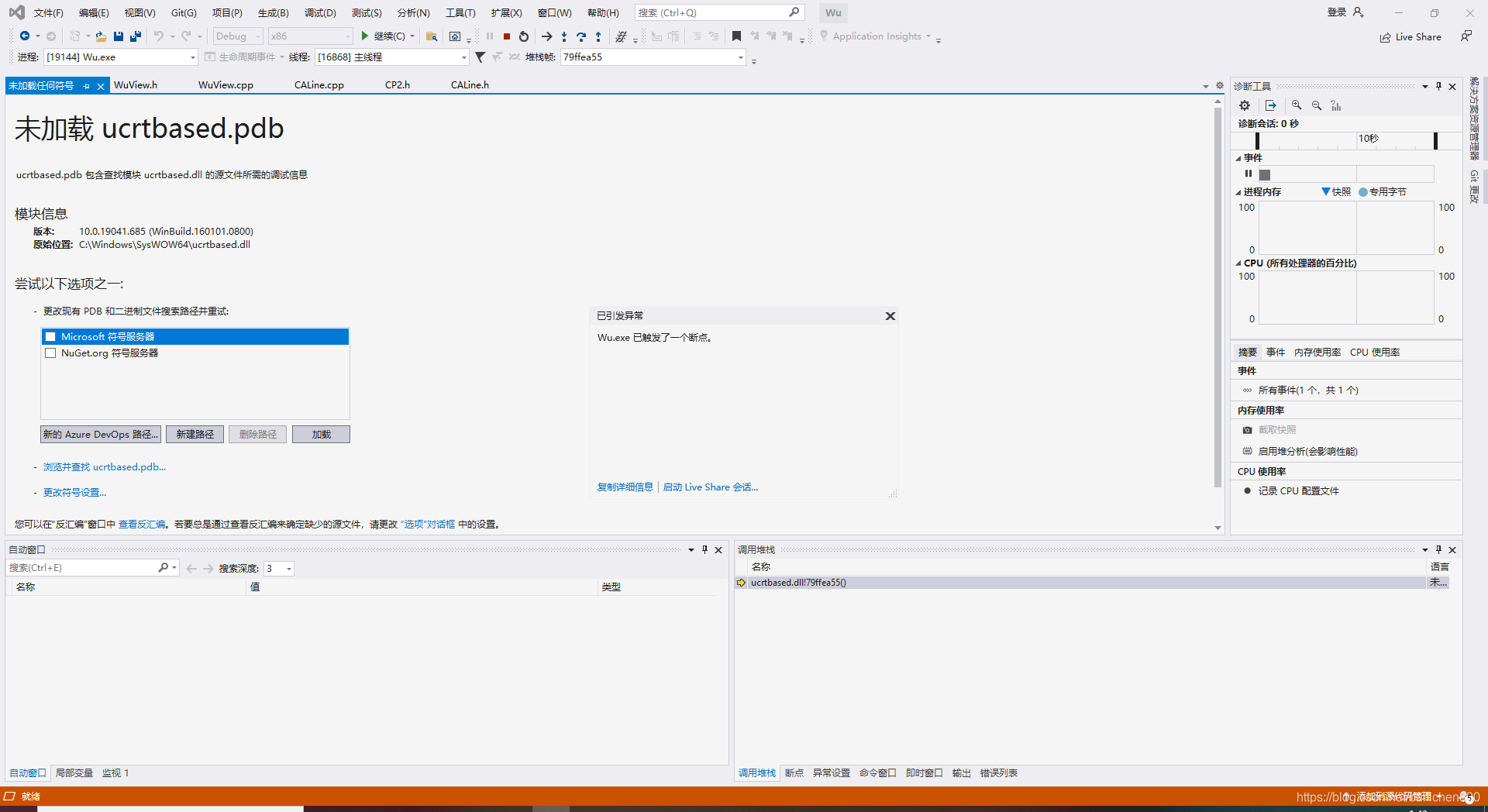
Task: Click change symbol settings link
Action: (74, 493)
